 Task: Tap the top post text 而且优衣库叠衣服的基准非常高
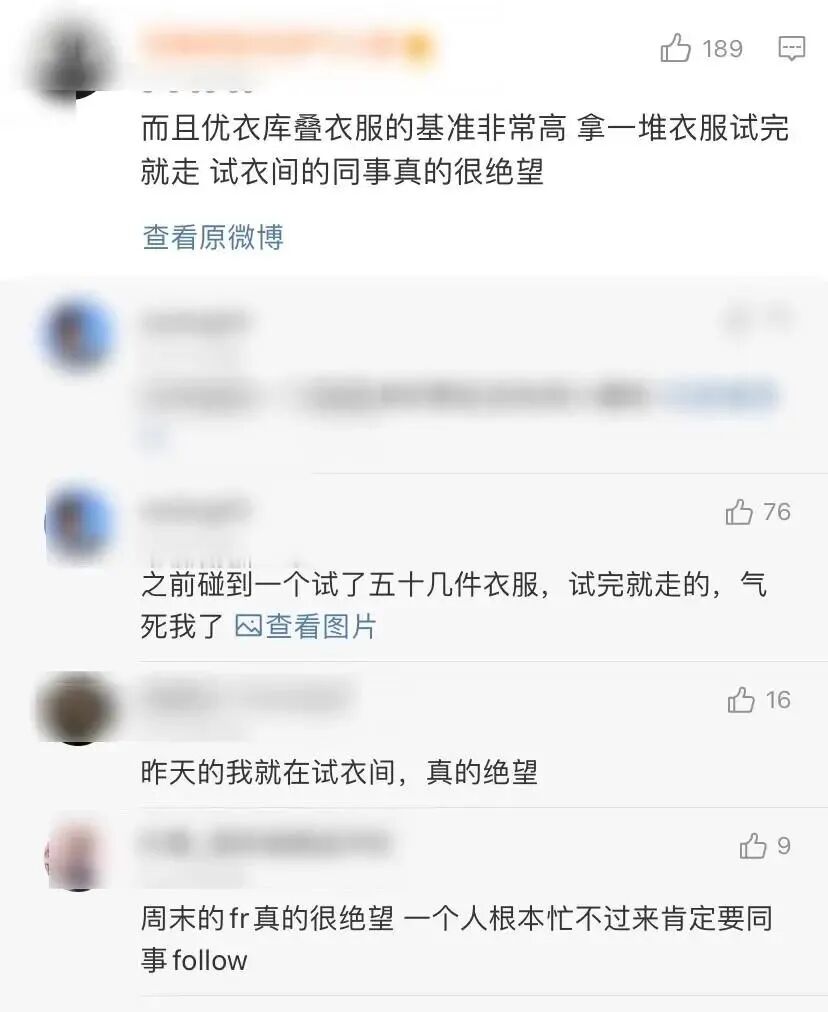465,150
